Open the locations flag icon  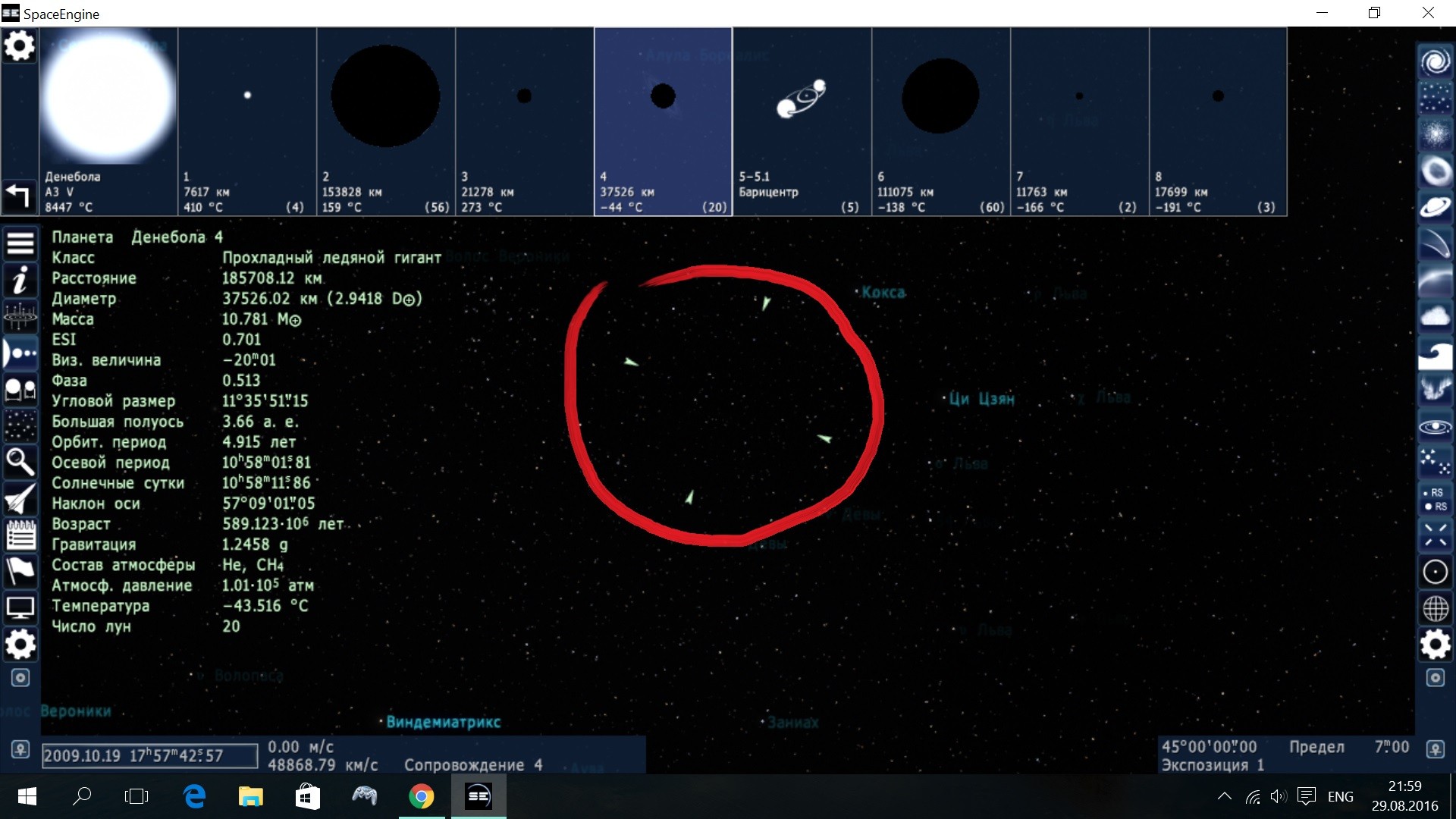[20, 571]
